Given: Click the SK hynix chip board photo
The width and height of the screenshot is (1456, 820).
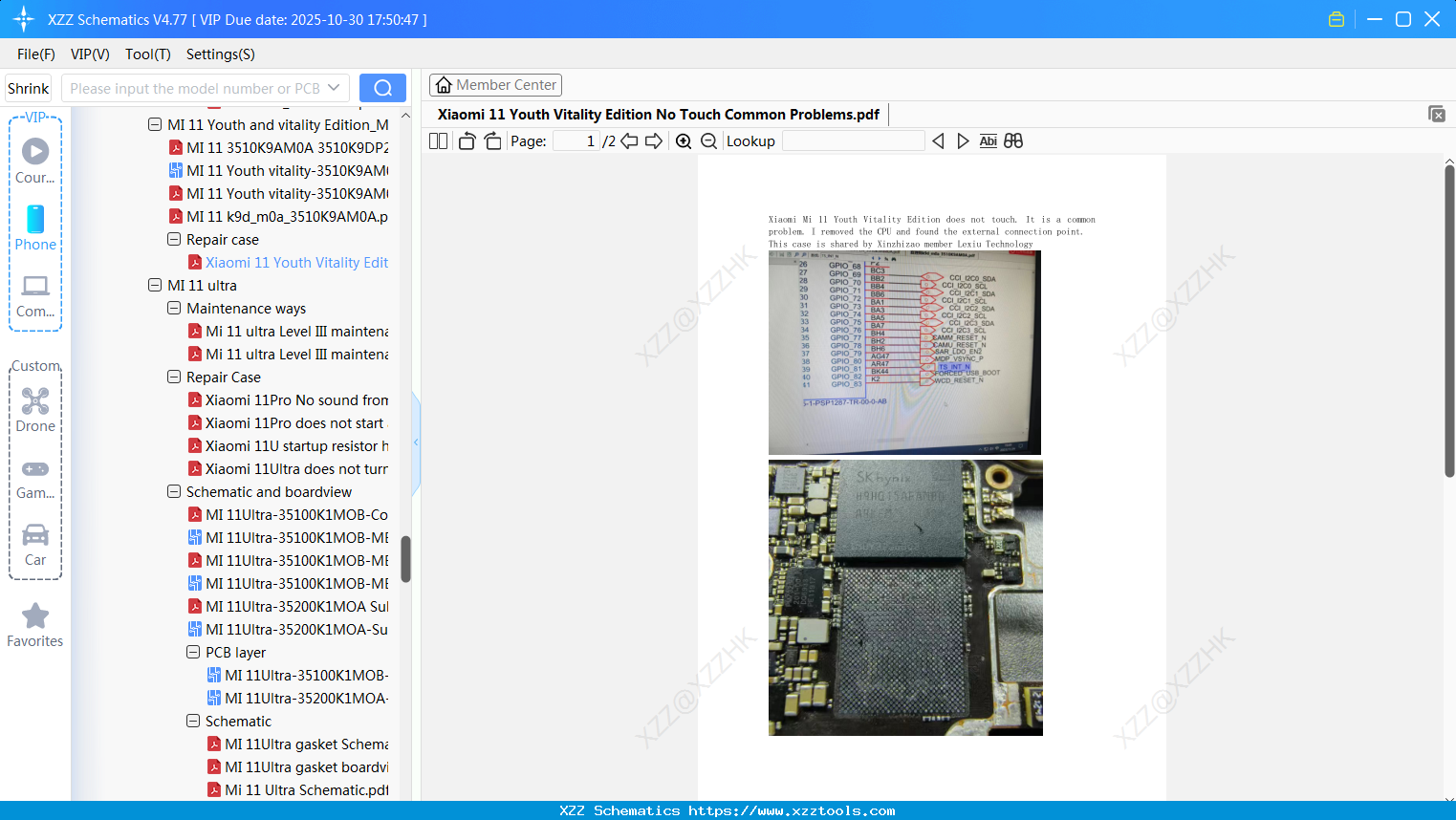Looking at the screenshot, I should pyautogui.click(x=905, y=598).
